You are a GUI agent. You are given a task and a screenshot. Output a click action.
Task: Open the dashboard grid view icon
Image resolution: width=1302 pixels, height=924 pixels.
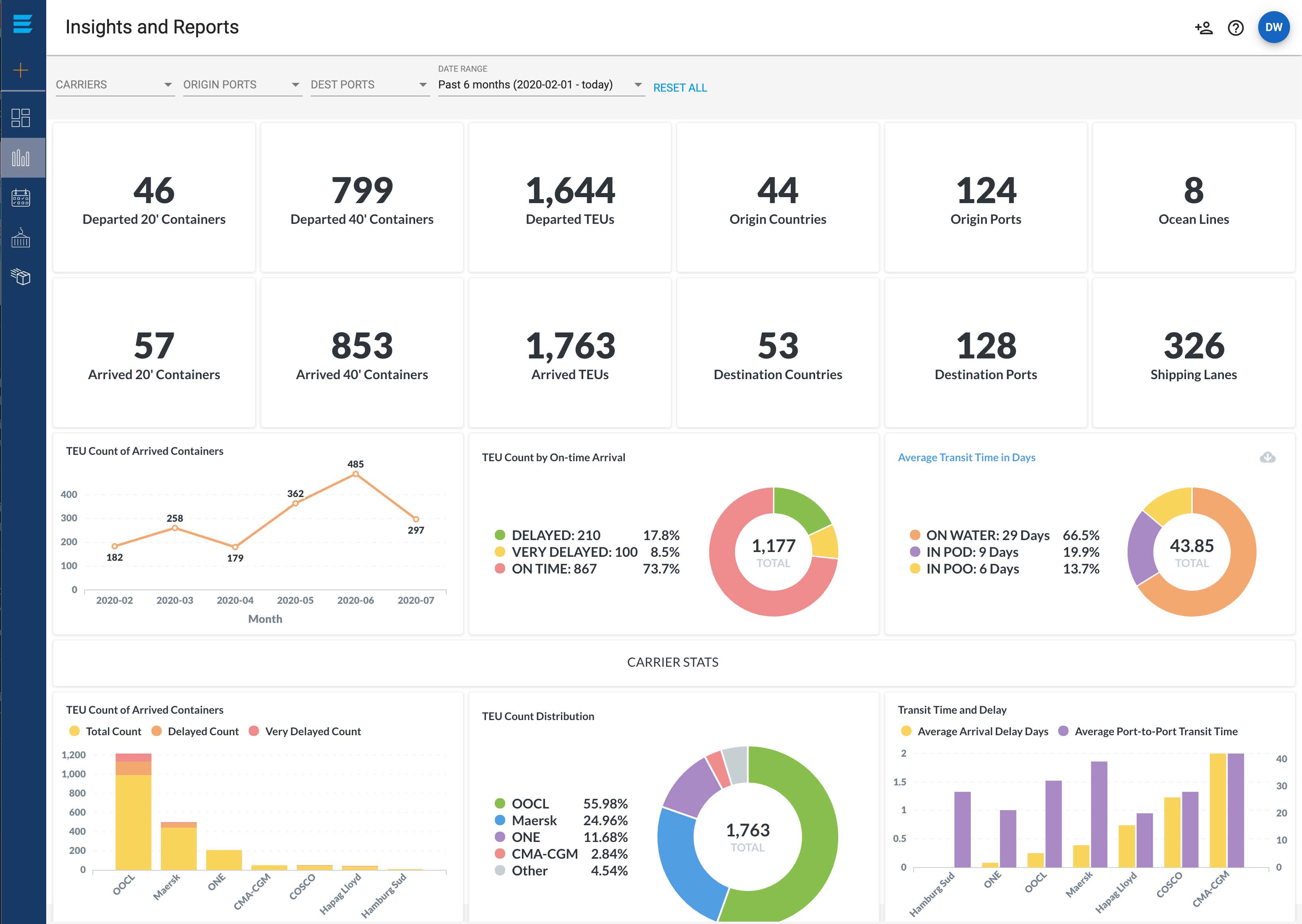coord(21,118)
